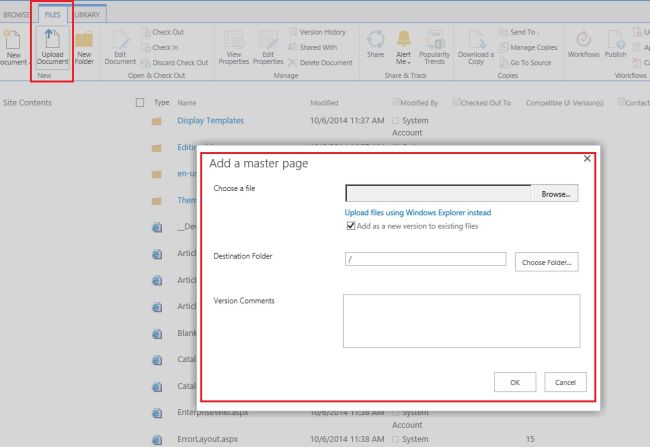Screen dimensions: 650x447
Task: Click Download a Copy in the ribbon
Action: pyautogui.click(x=476, y=48)
